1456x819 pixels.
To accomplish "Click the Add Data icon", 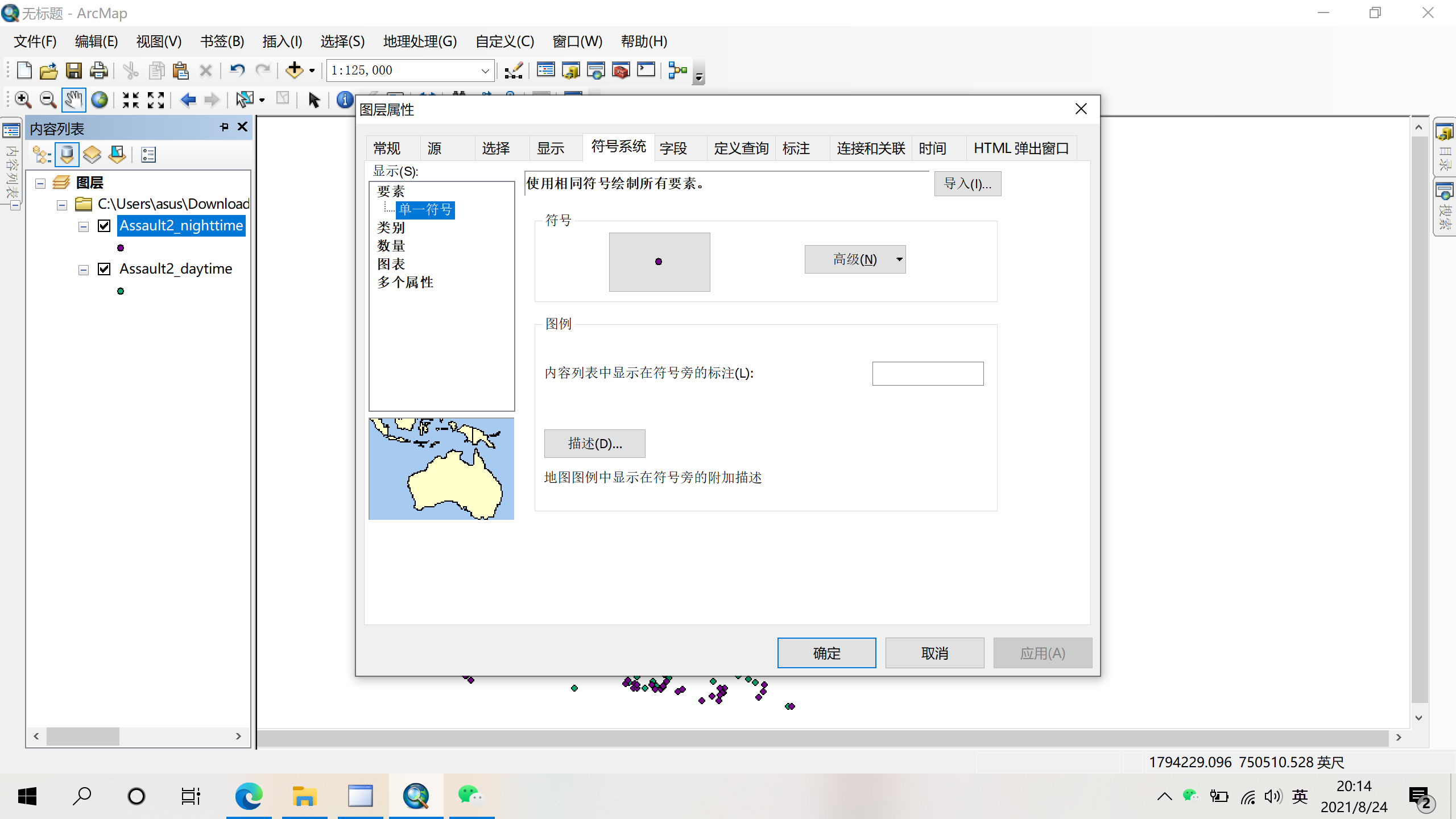I will pyautogui.click(x=295, y=71).
